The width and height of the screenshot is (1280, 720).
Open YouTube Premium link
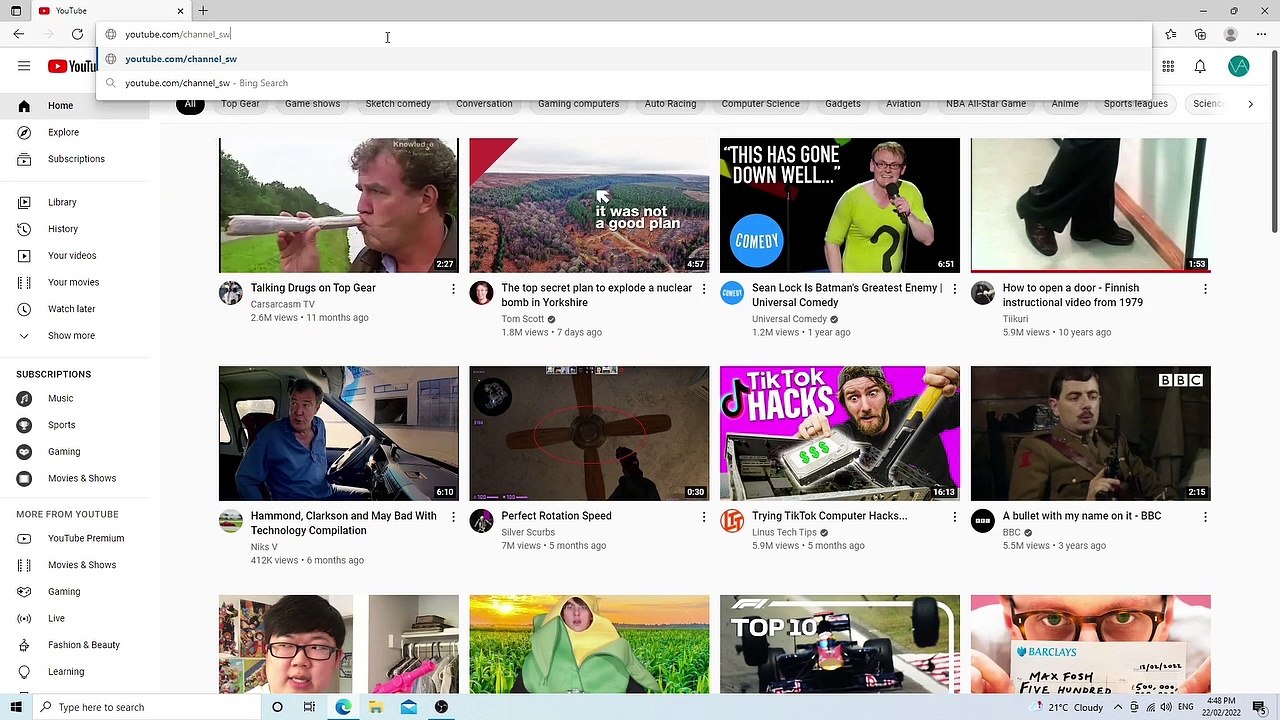point(75,538)
